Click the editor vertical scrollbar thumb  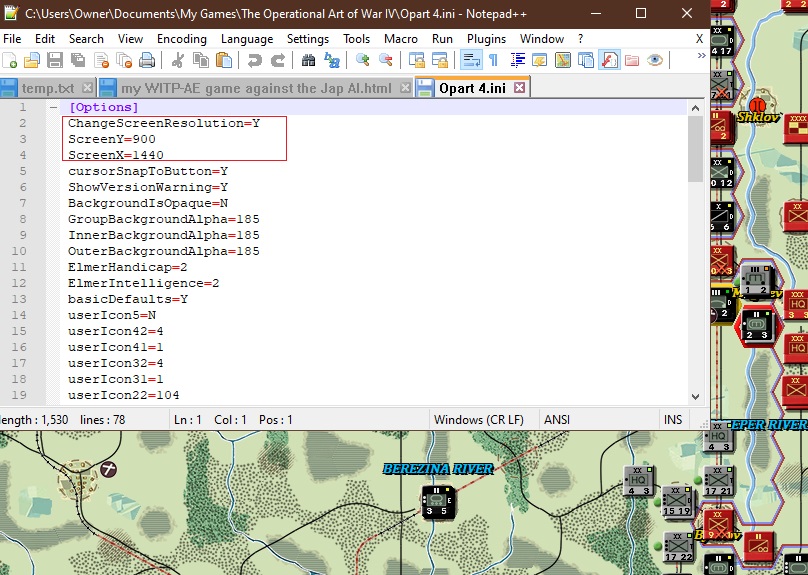[695, 149]
